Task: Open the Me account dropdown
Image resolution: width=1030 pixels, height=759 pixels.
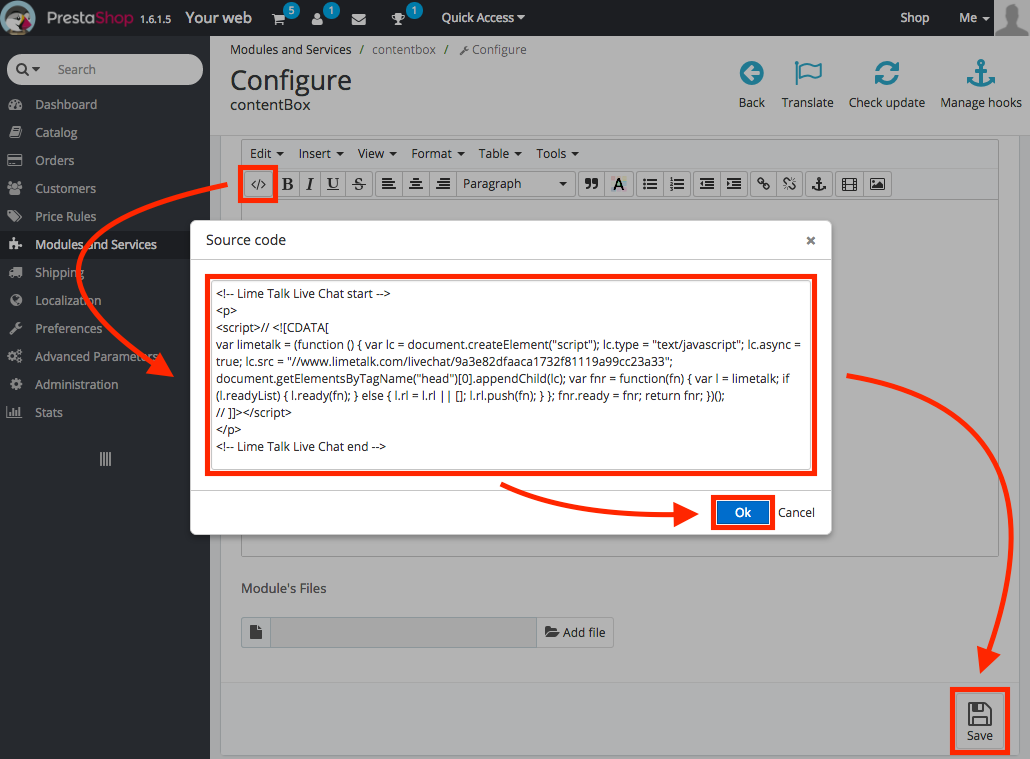Action: (x=974, y=18)
